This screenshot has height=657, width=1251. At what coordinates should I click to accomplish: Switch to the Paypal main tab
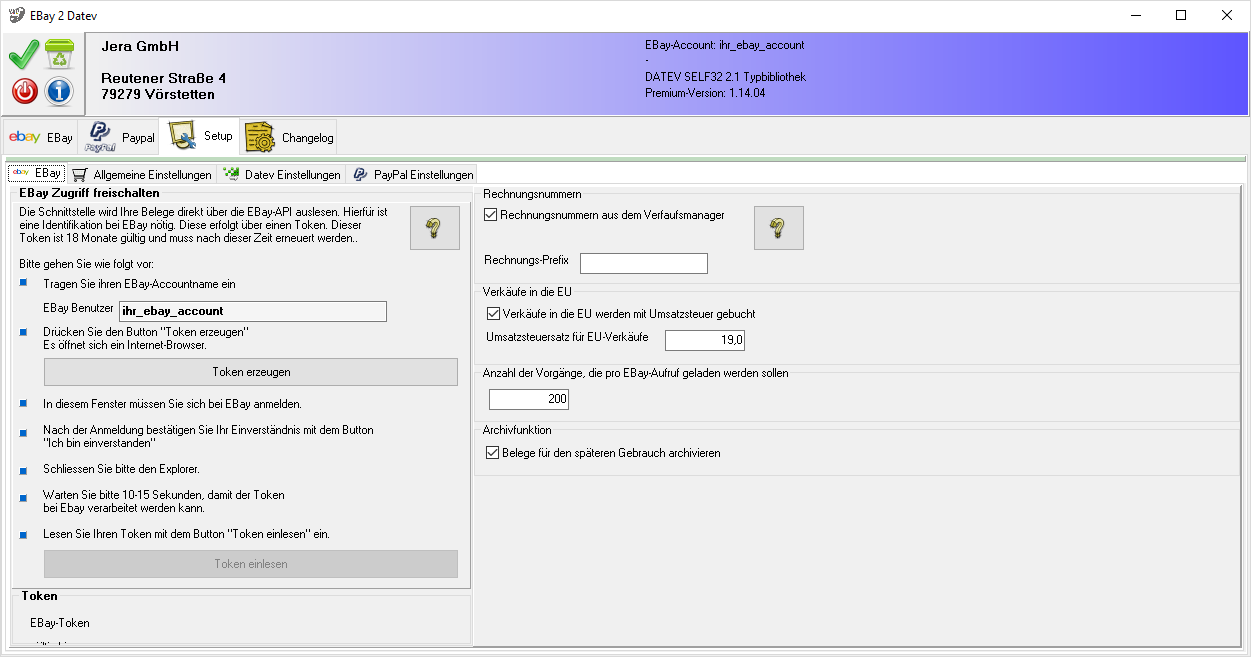point(120,137)
